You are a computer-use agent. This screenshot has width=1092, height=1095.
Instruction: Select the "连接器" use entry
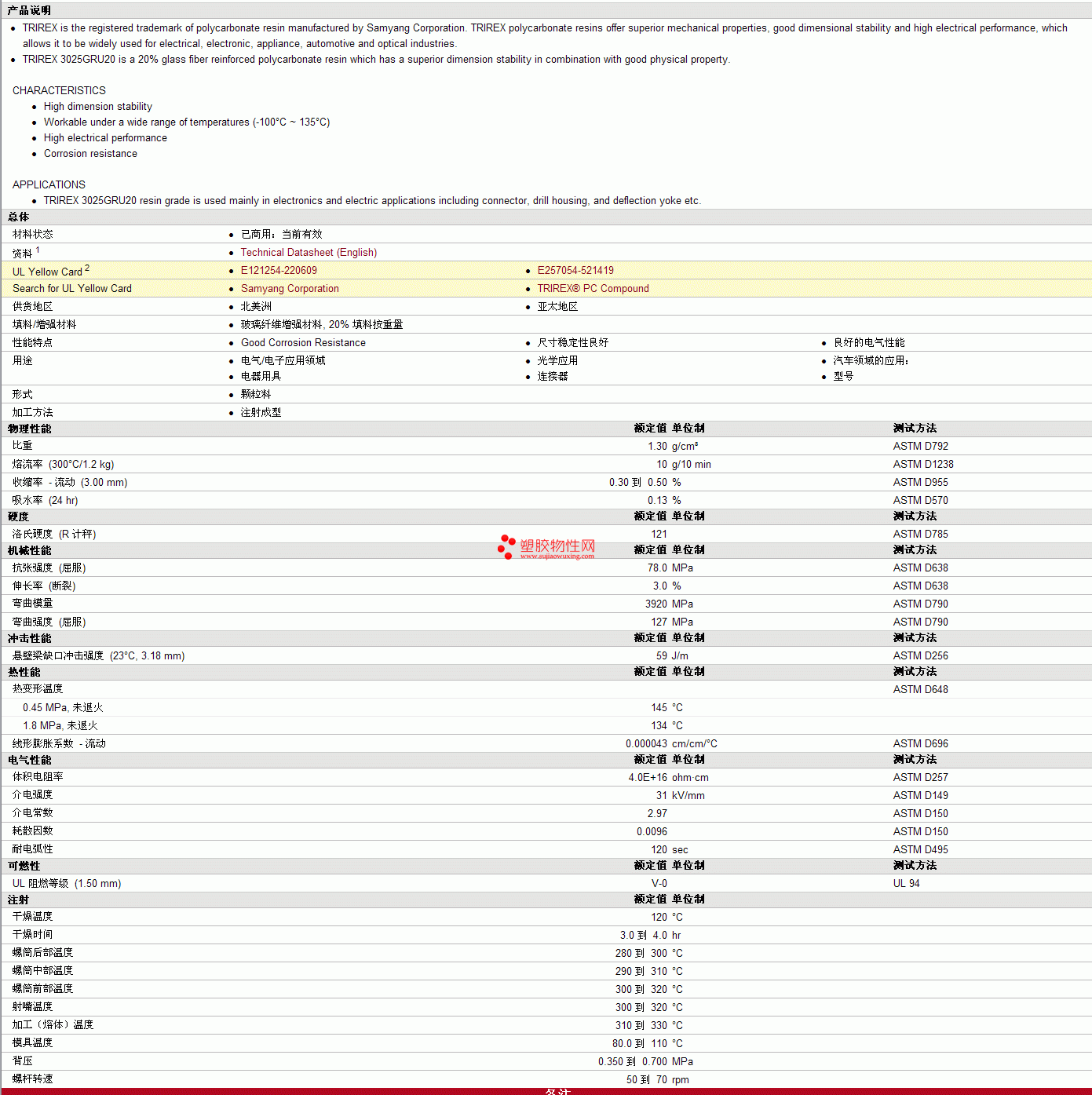click(553, 377)
